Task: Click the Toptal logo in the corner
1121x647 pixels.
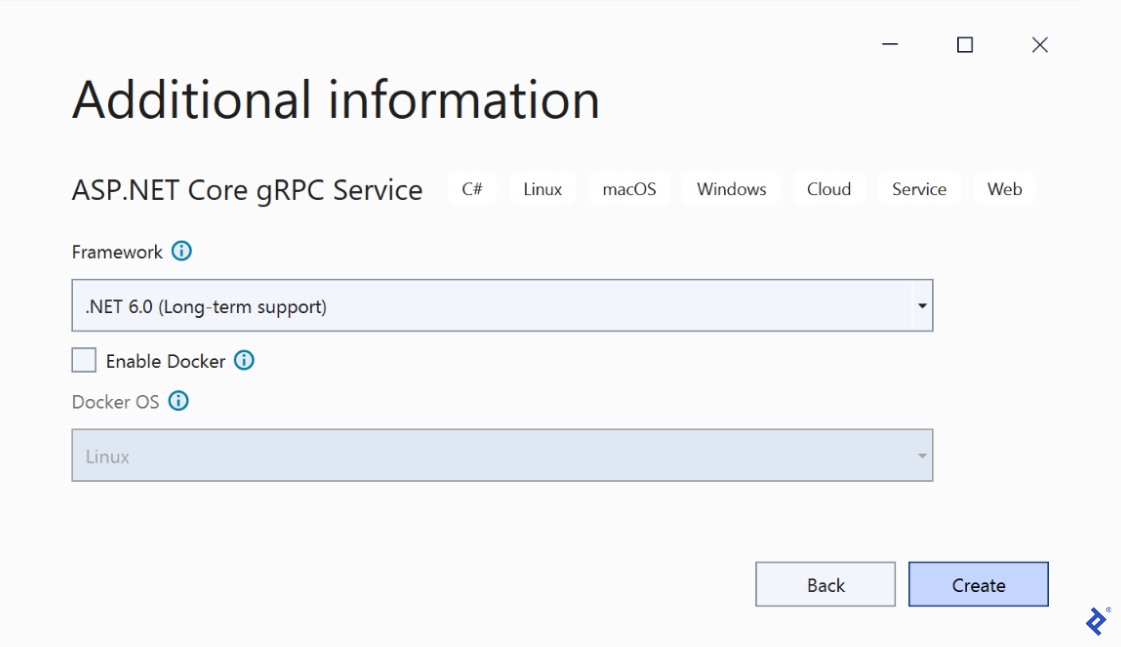Action: pos(1096,619)
